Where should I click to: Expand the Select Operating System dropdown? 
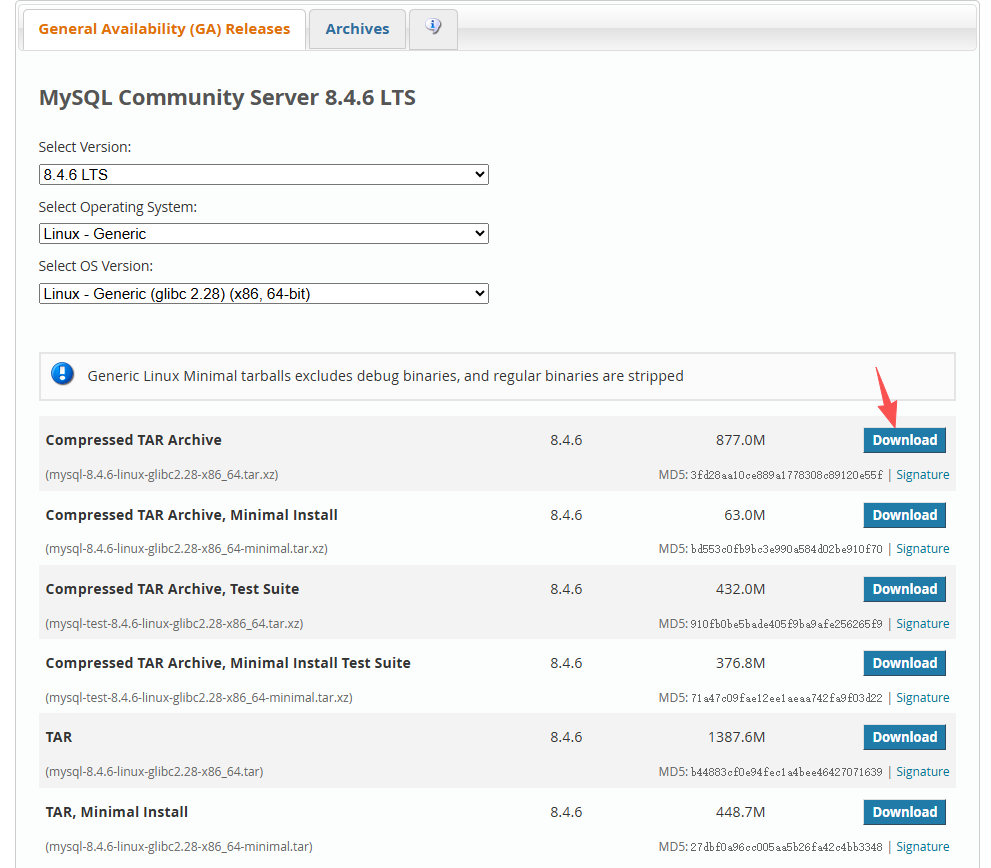264,234
